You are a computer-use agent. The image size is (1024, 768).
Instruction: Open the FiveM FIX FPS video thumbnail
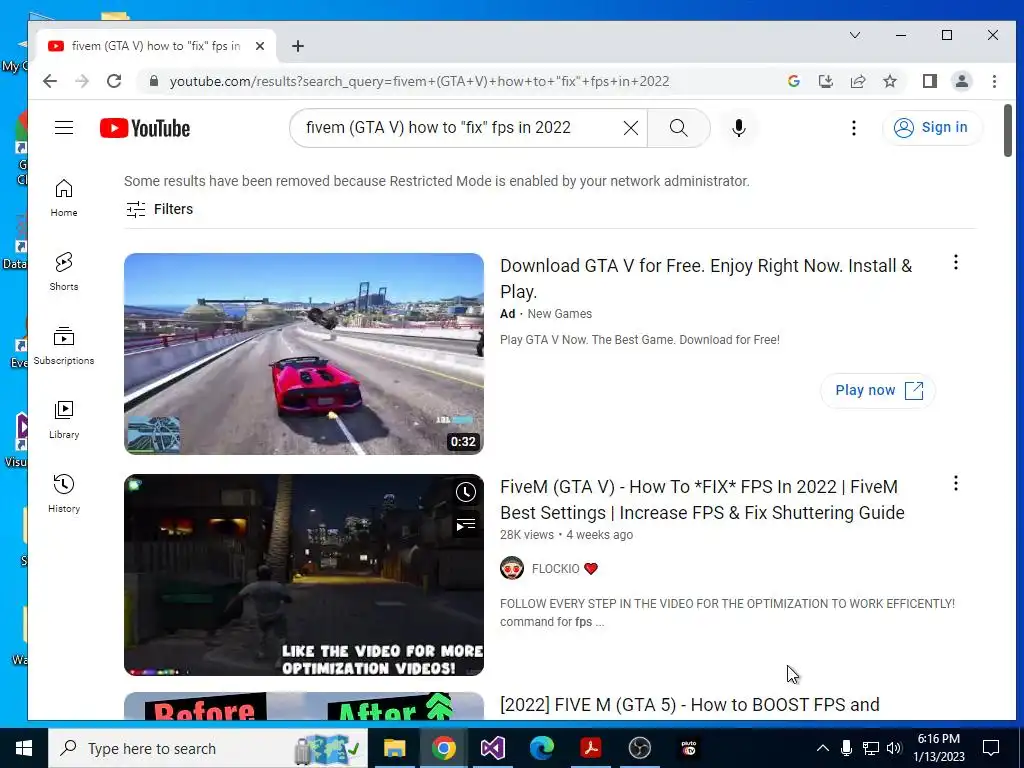click(x=304, y=575)
